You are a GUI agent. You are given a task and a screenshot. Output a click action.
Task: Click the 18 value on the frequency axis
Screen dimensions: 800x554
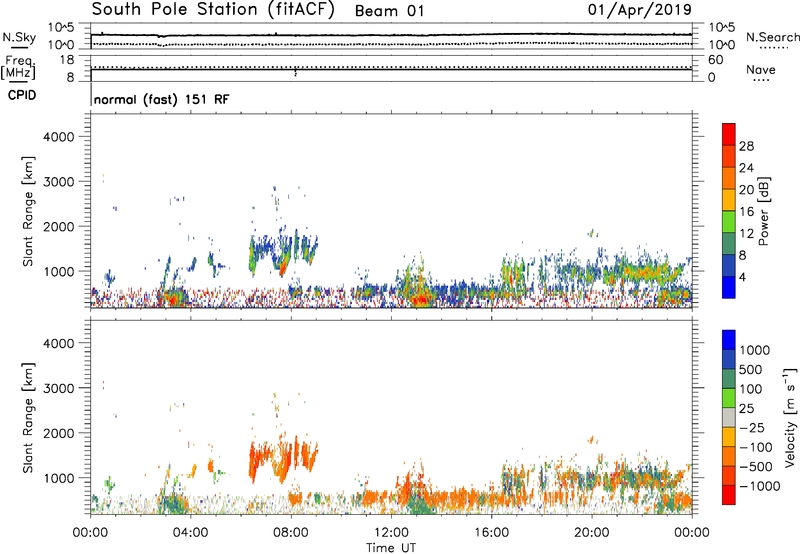pyautogui.click(x=67, y=60)
